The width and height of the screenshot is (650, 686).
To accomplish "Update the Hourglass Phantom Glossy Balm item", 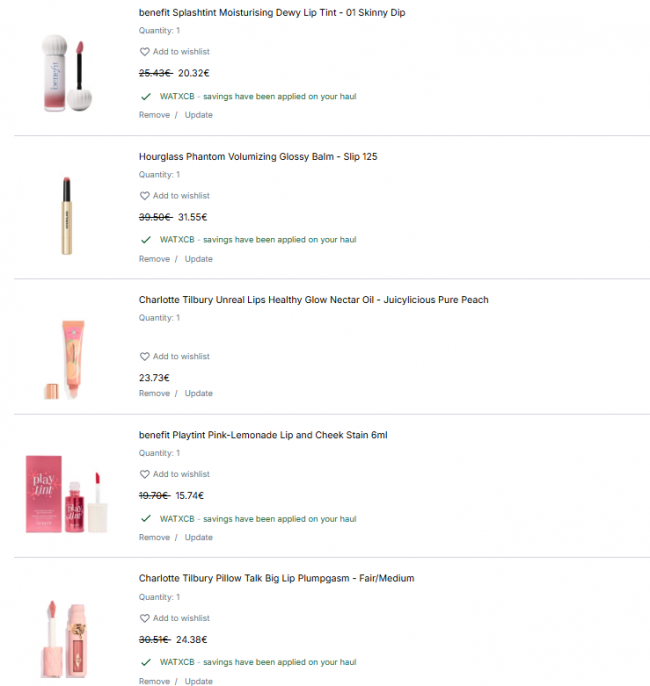I will click(199, 259).
